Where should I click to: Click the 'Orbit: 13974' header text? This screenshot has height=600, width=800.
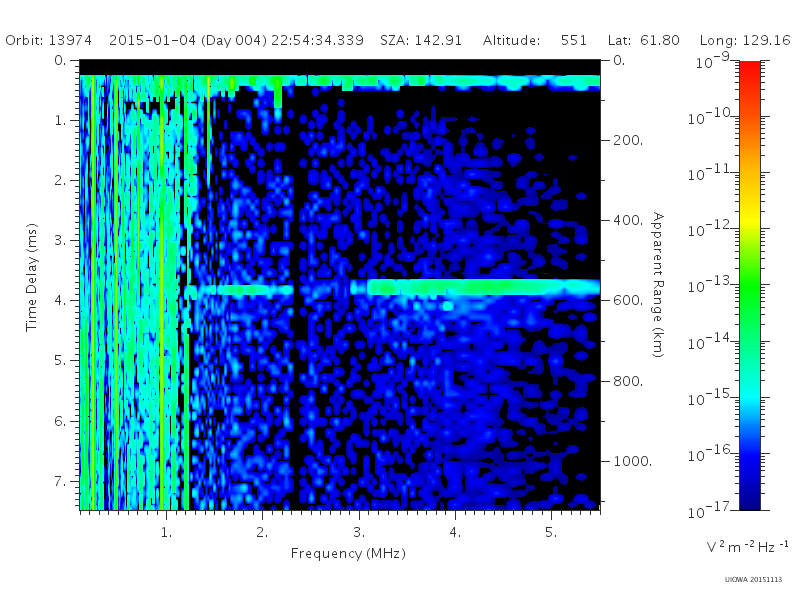pyautogui.click(x=48, y=40)
